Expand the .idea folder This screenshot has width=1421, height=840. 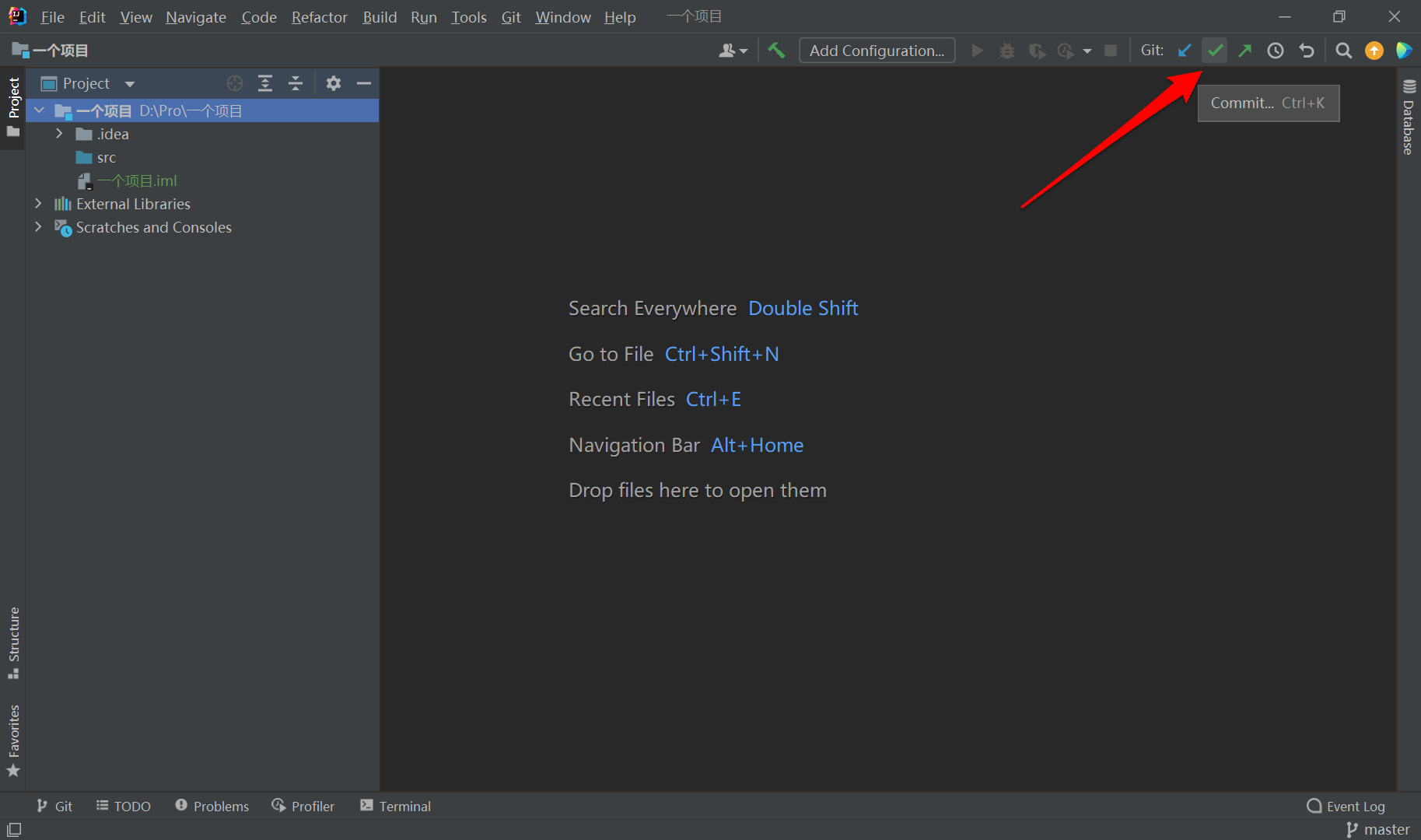59,134
